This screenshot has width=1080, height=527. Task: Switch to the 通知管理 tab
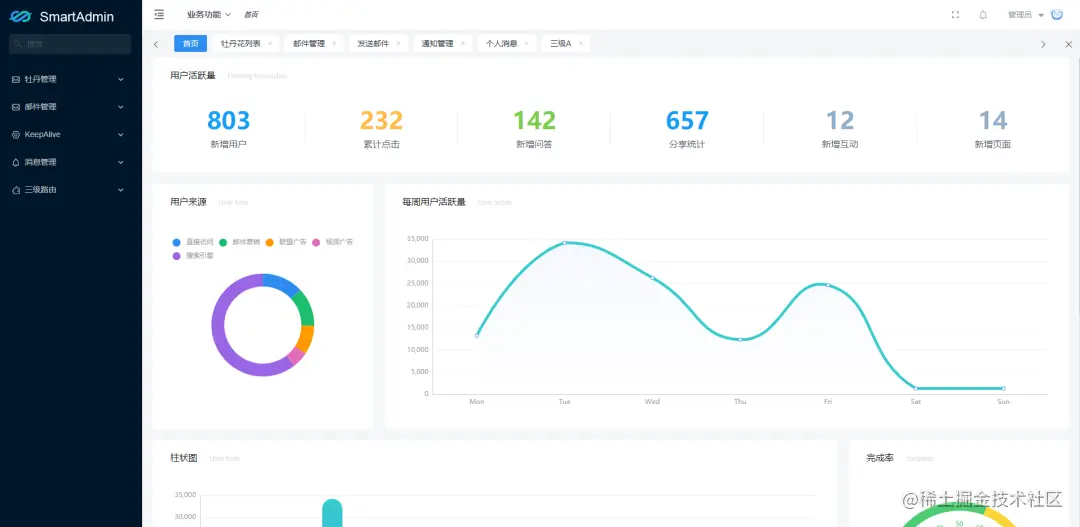pyautogui.click(x=437, y=43)
